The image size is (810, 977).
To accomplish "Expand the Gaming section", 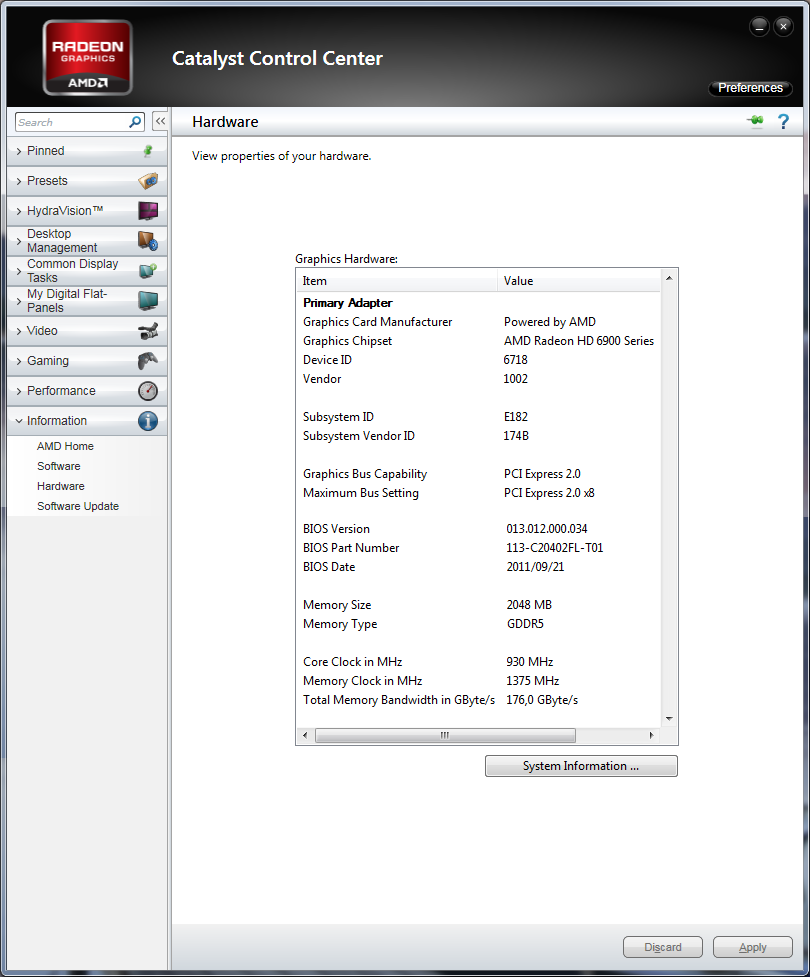I will (x=87, y=361).
